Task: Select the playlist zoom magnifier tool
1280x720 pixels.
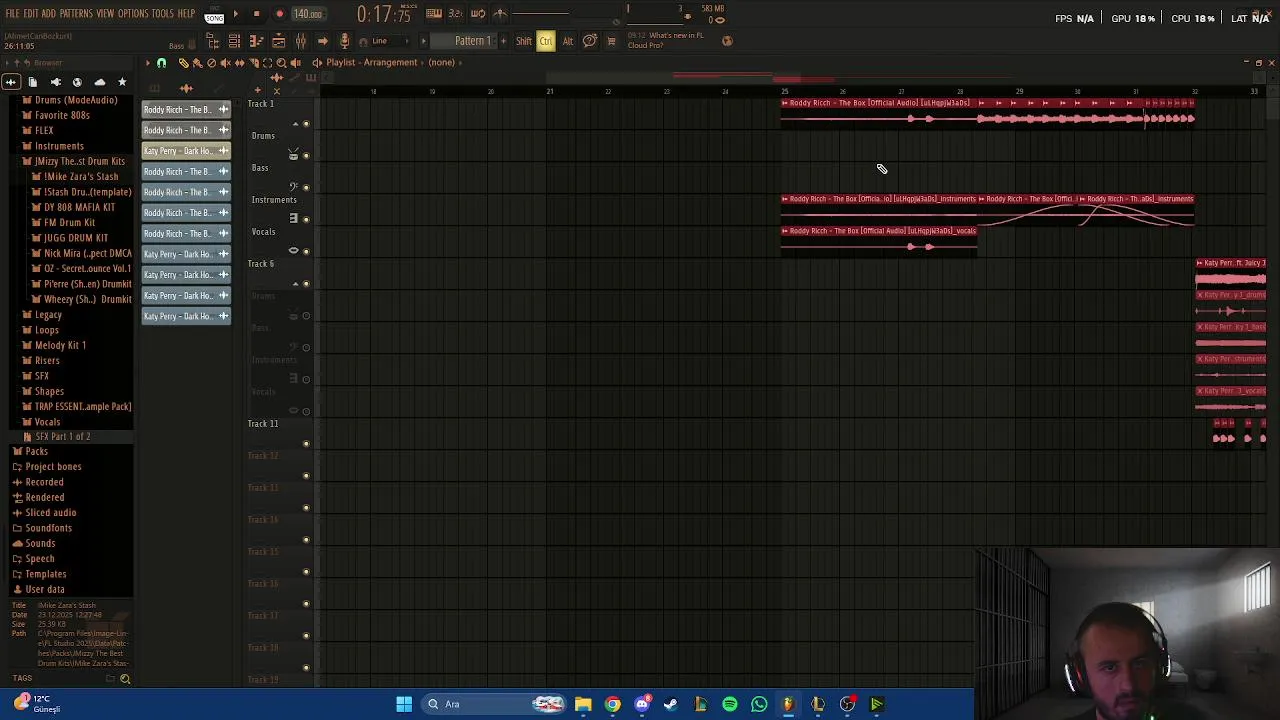Action: (281, 63)
